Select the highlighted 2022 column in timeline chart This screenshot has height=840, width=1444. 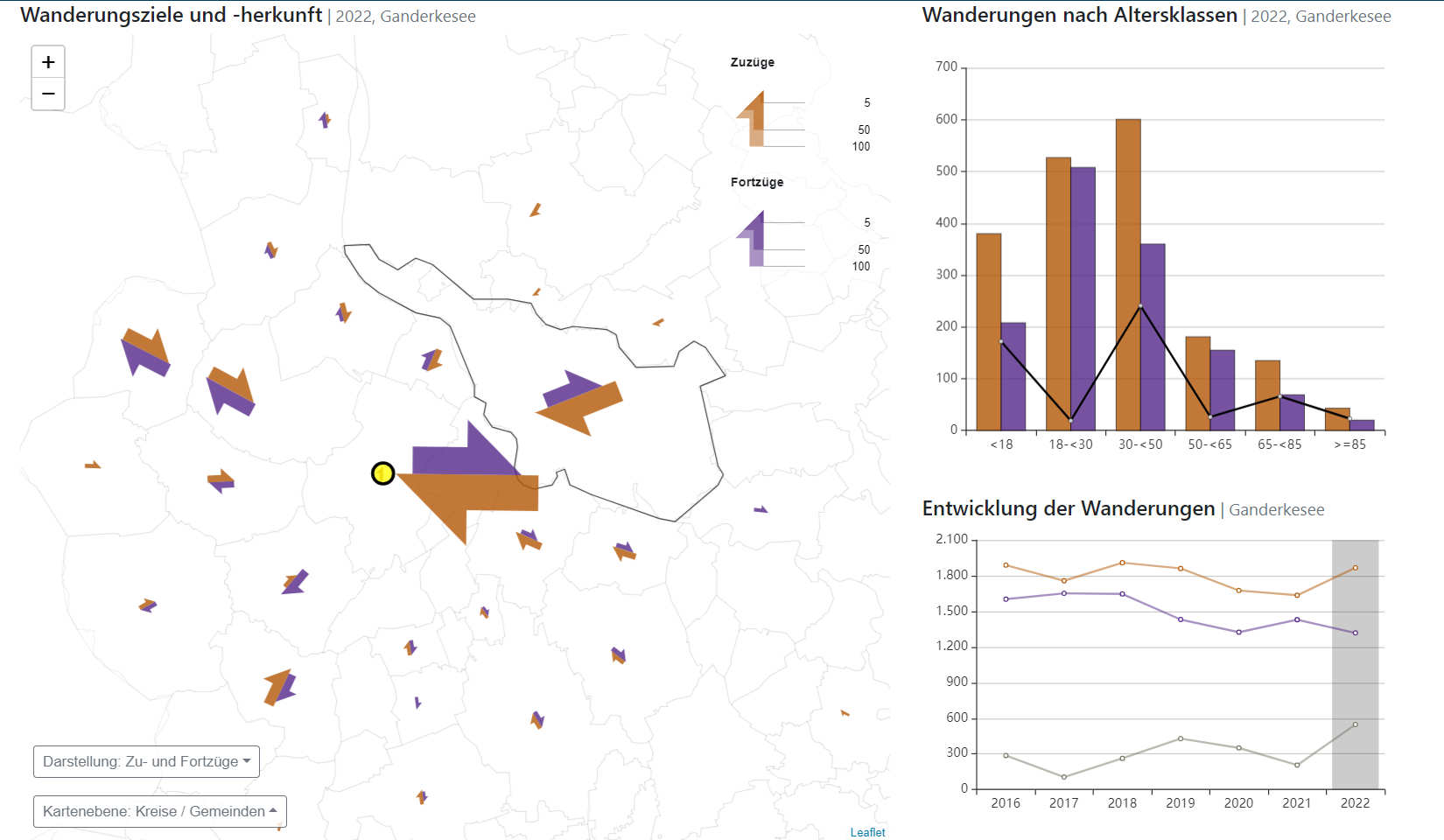[x=1355, y=665]
